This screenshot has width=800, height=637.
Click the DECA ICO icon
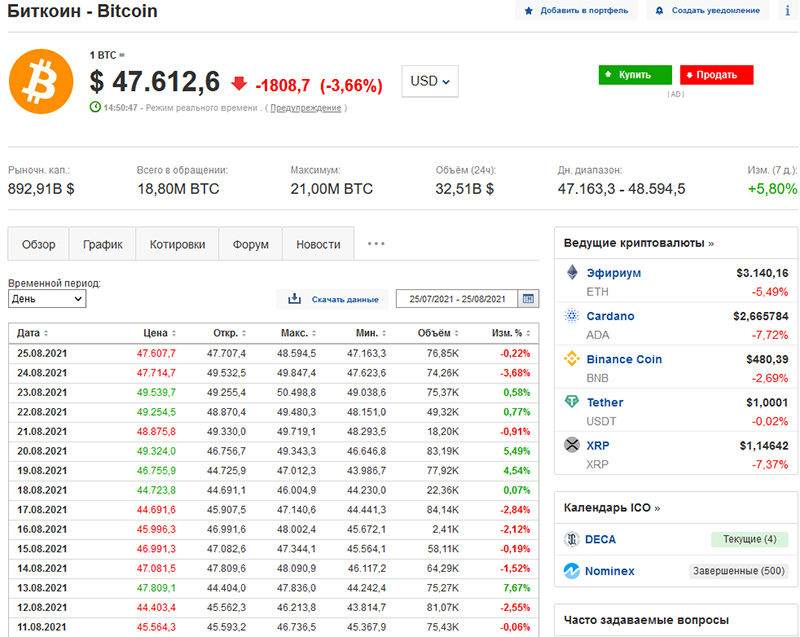(x=571, y=539)
